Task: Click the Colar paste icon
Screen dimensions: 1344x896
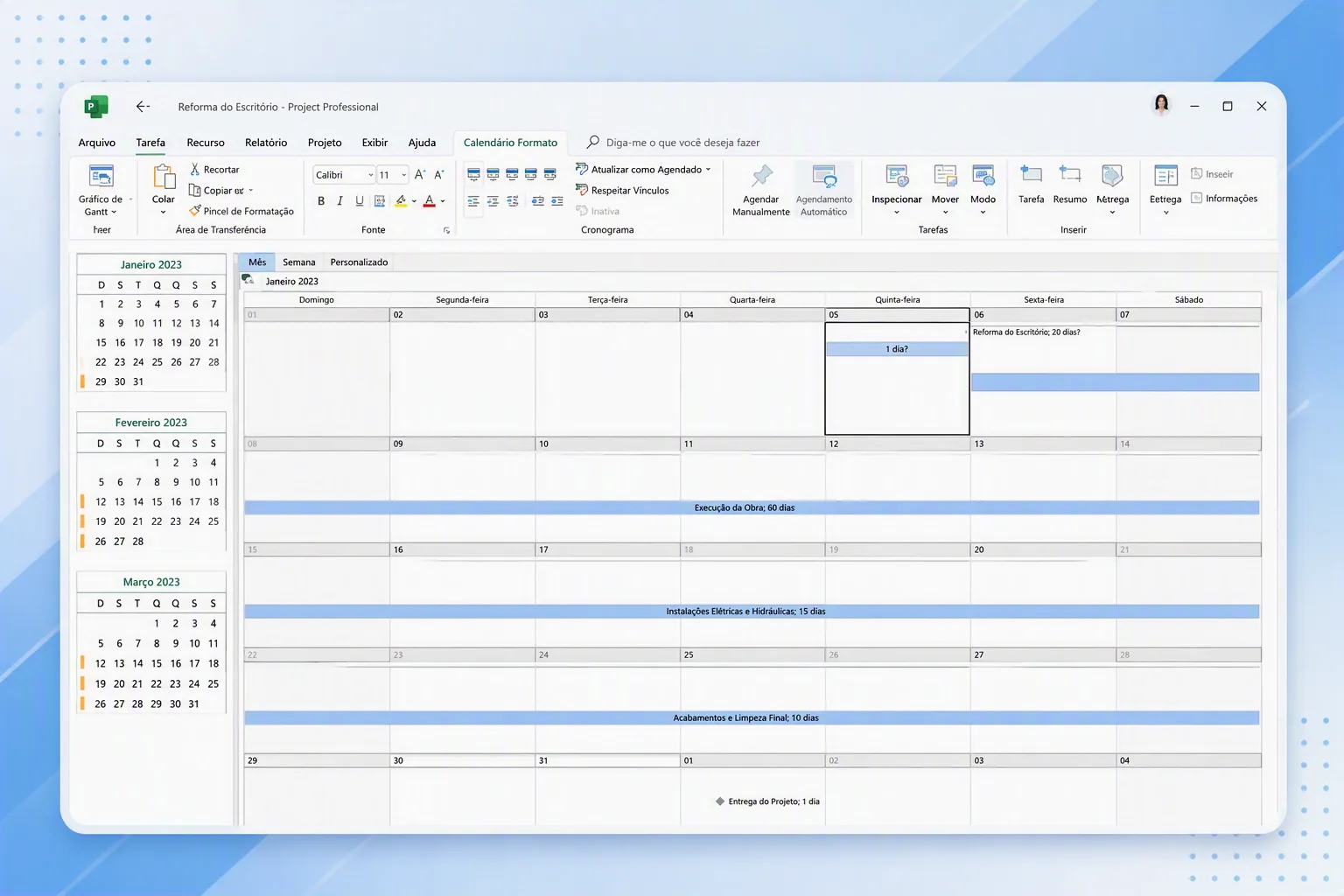Action: pos(164,177)
